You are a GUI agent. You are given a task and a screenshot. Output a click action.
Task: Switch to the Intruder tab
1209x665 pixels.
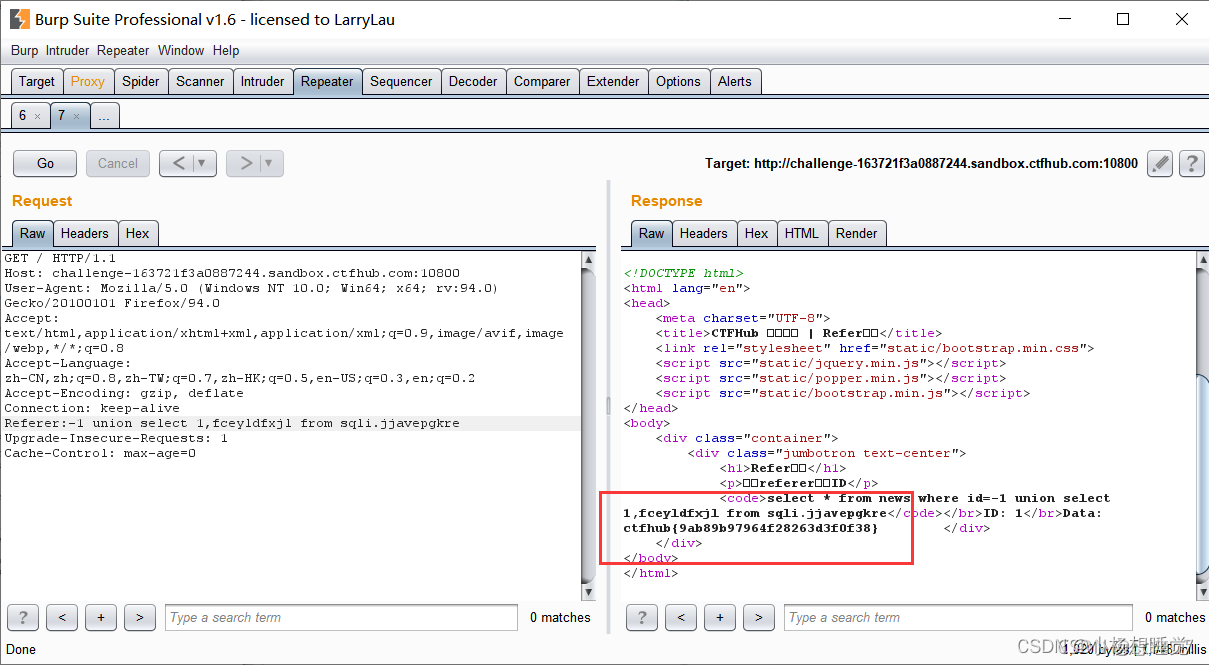coord(263,82)
